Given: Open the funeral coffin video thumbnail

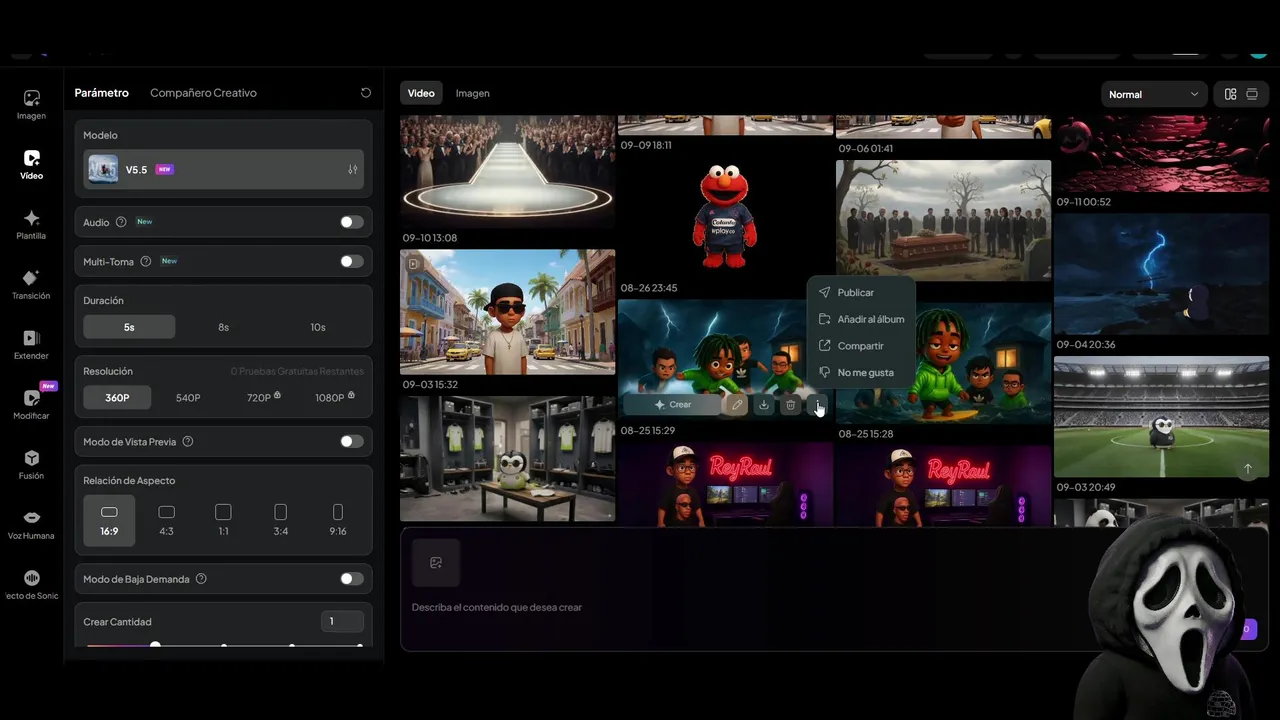Looking at the screenshot, I should point(943,220).
